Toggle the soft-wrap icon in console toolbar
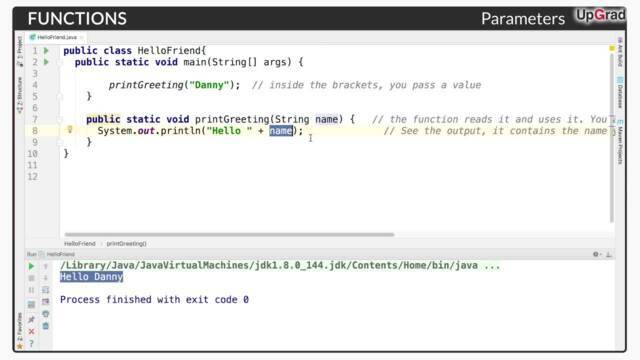 [x=46, y=290]
